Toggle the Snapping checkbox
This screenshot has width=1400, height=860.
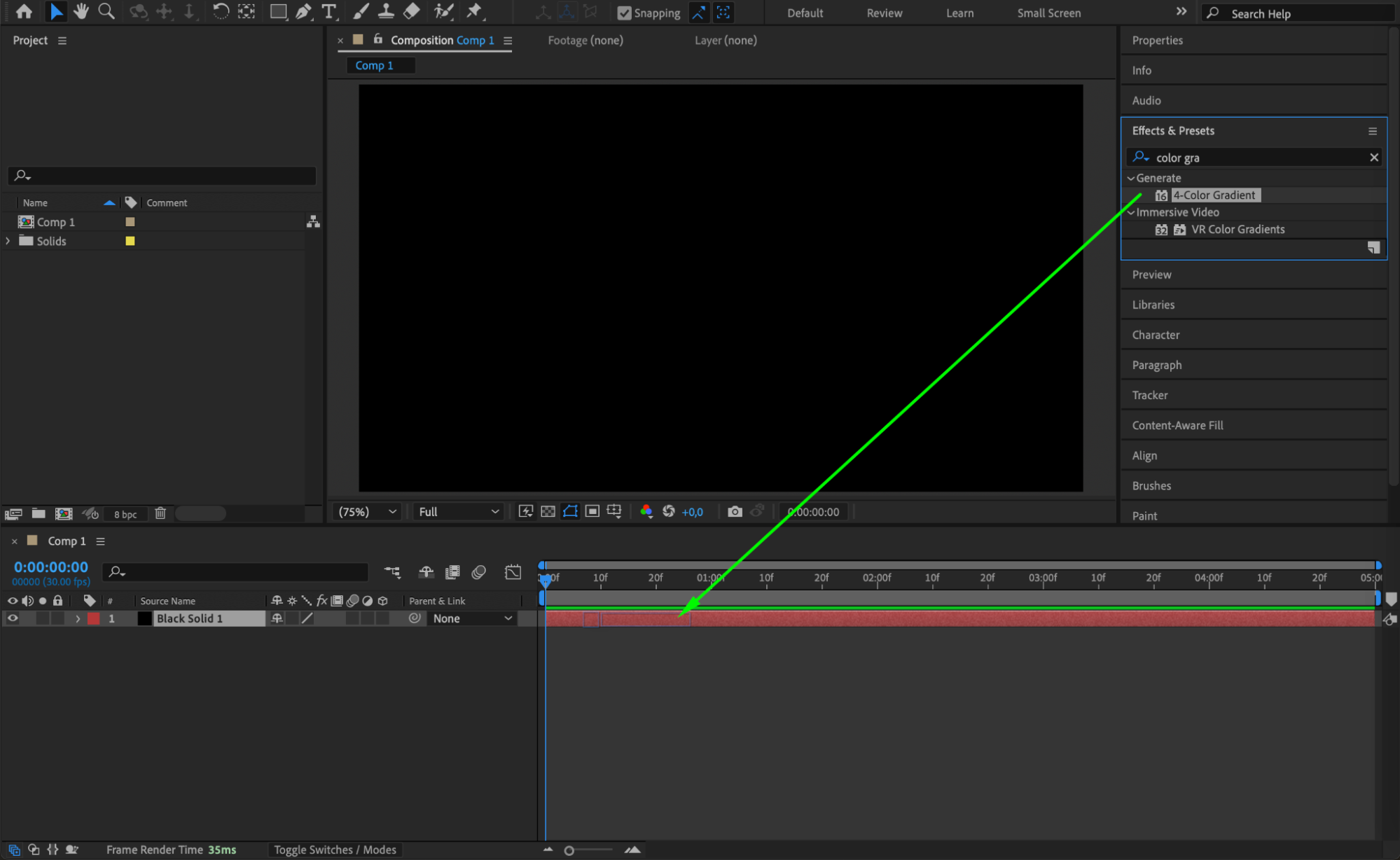coord(624,13)
